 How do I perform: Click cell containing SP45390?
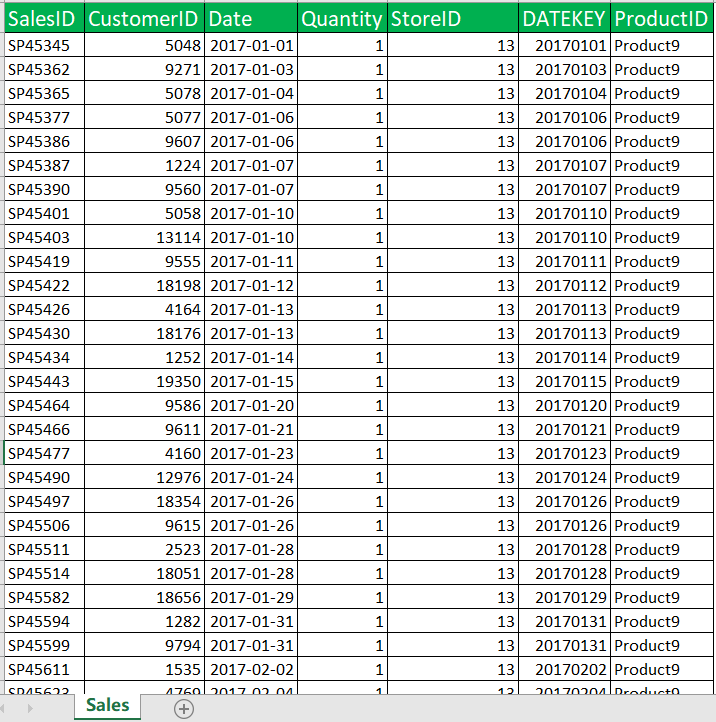click(44, 189)
